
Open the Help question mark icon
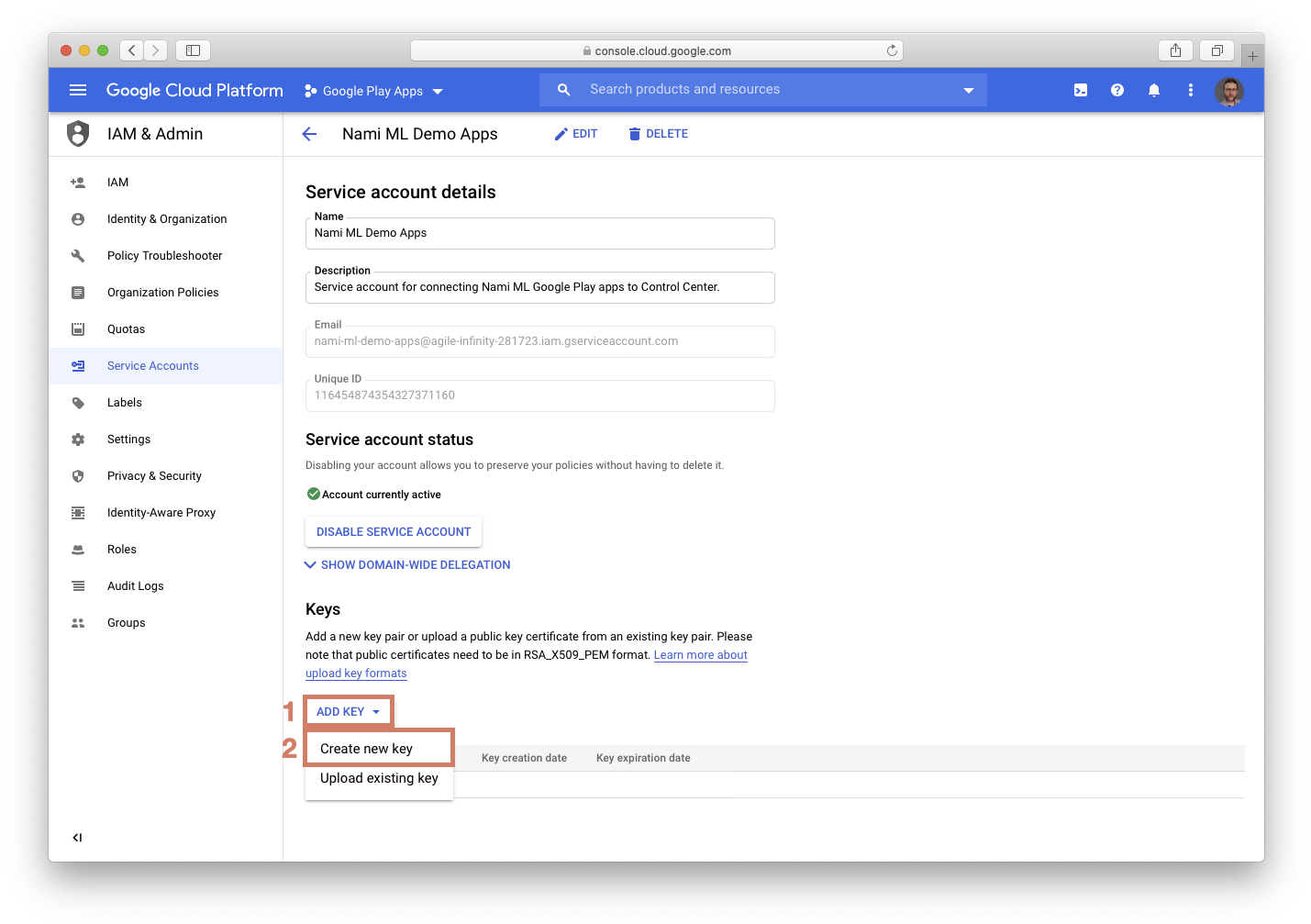click(x=1117, y=90)
